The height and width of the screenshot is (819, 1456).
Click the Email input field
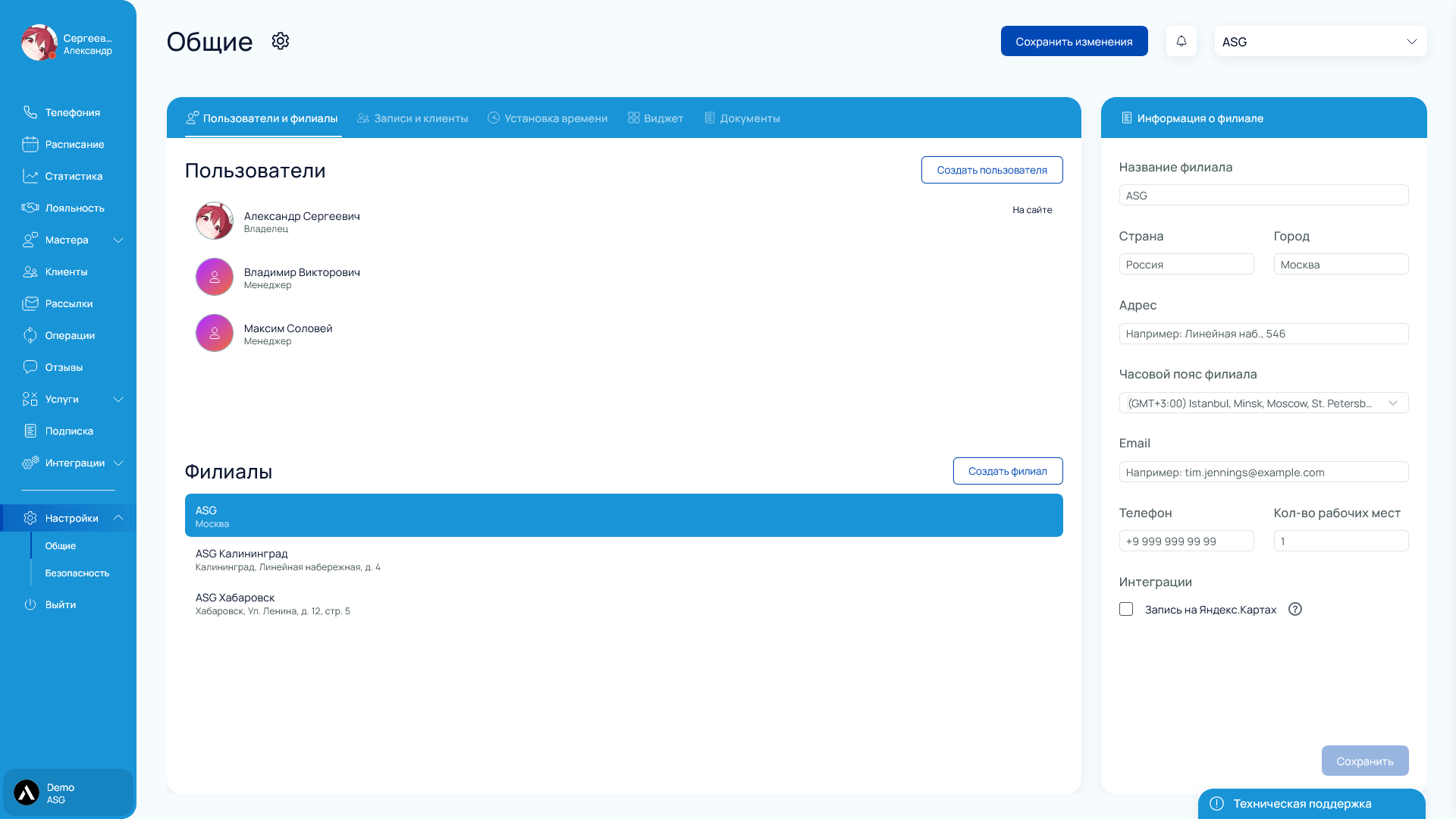point(1263,472)
